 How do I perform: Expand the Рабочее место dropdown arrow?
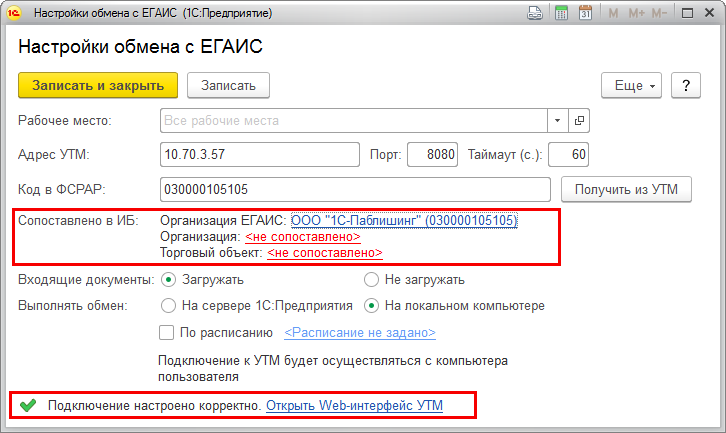tap(557, 121)
